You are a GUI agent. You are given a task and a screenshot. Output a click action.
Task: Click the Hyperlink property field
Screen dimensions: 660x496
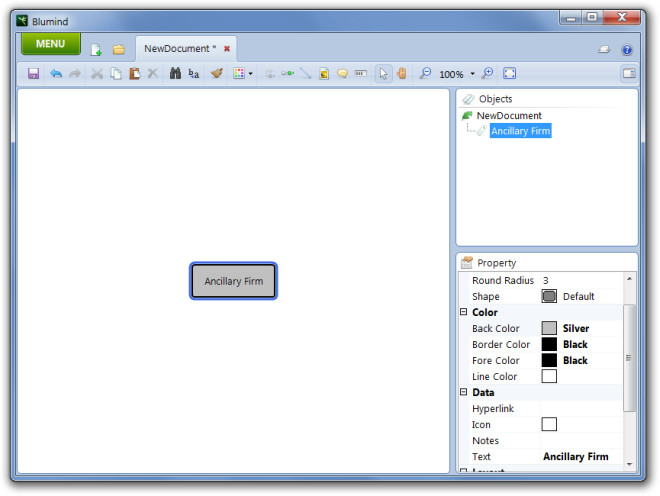pos(581,408)
